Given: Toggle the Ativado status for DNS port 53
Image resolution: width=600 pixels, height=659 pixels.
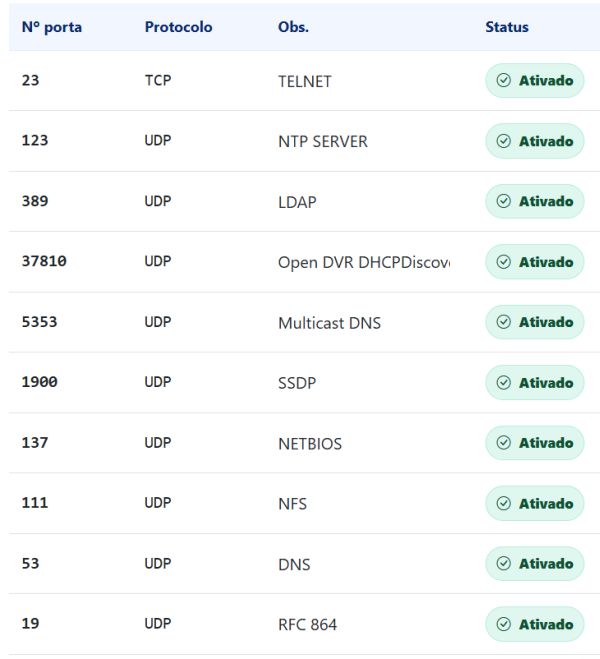Looking at the screenshot, I should 535,564.
